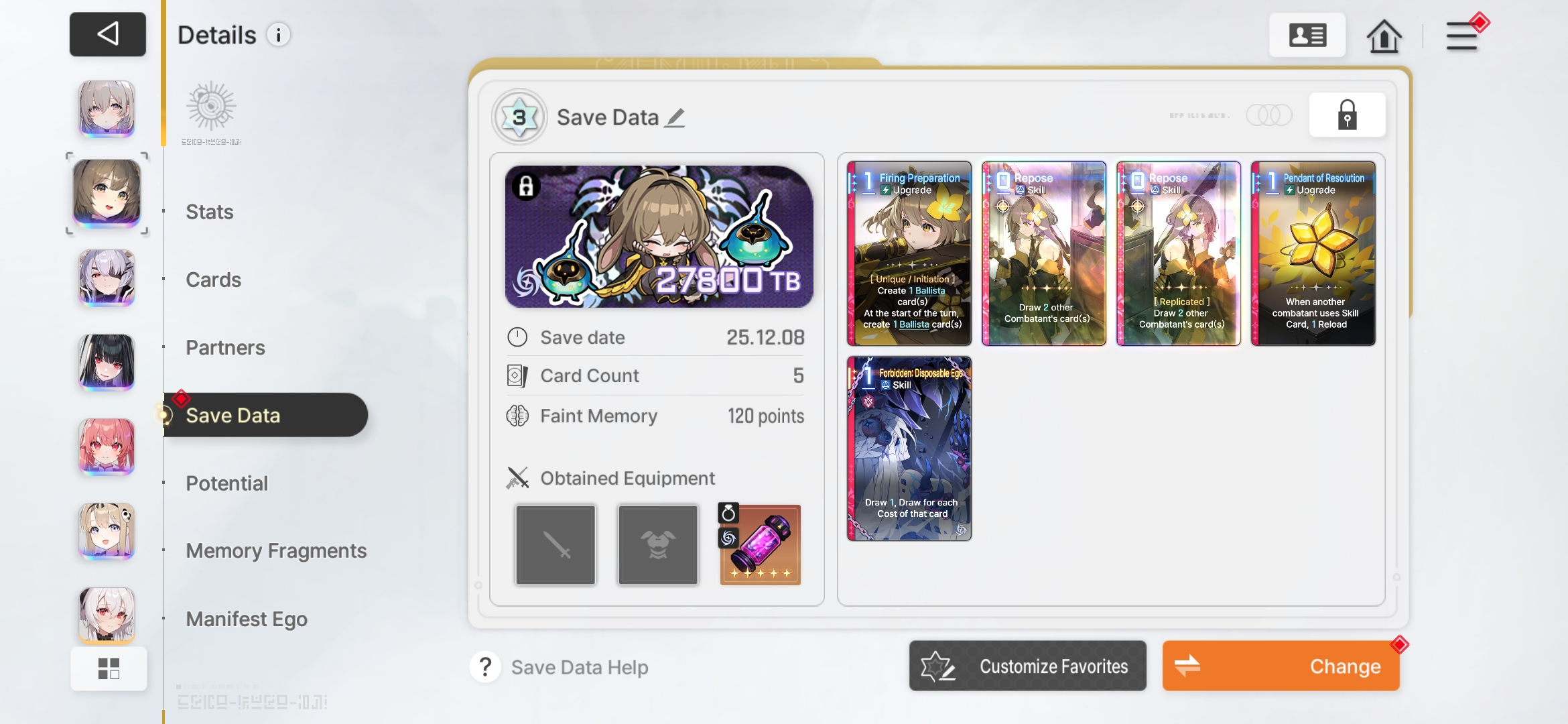Toggle the save data lock button
1568x724 pixels.
tap(1347, 115)
